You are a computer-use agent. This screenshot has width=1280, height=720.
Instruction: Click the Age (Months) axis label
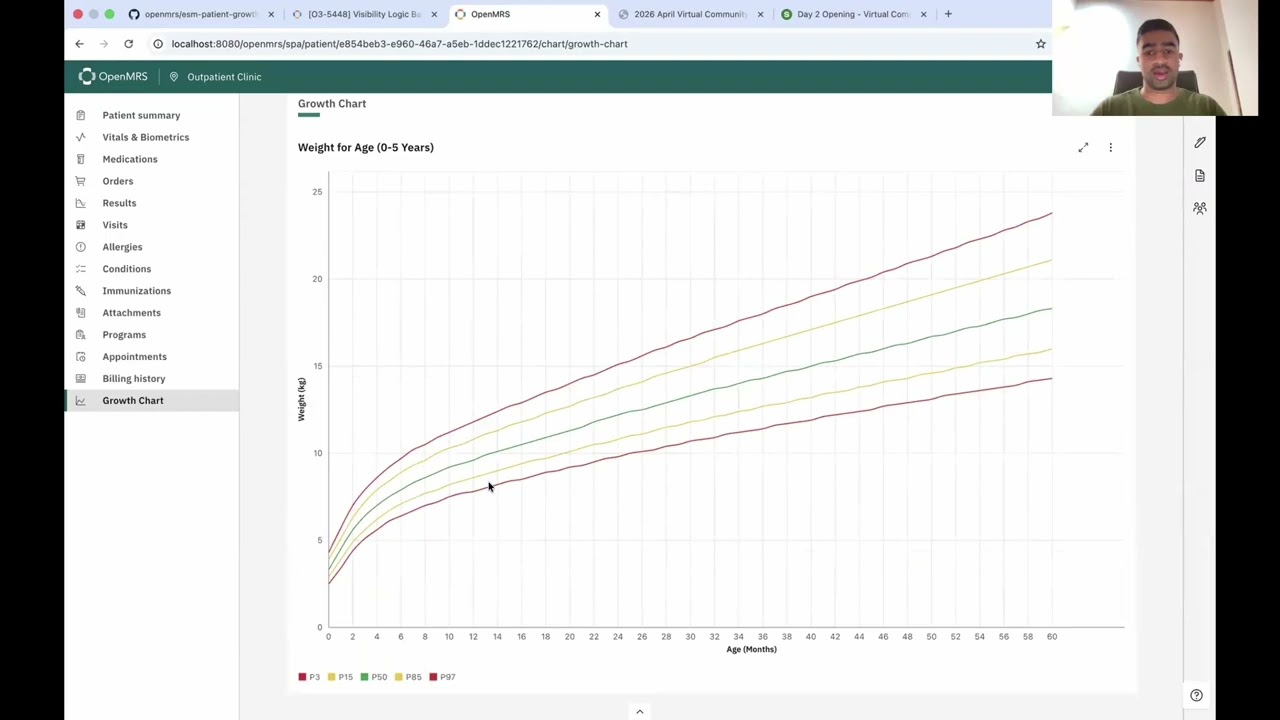point(751,649)
